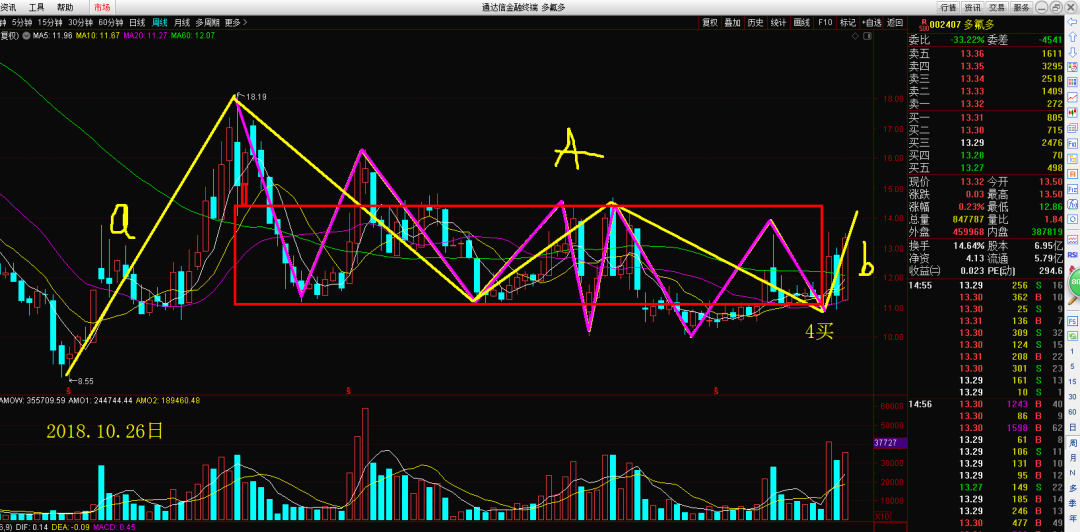Viewport: 1080px width, 532px height.
Task: Open the 行情 quotes button in title bar
Action: 948,8
